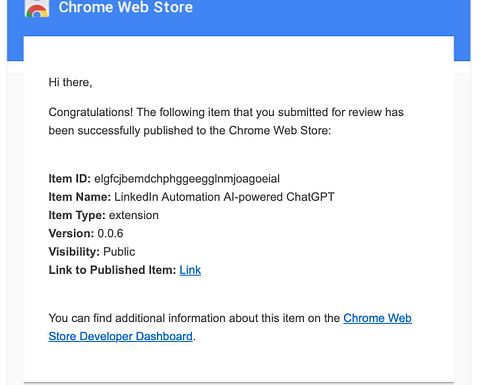480x385 pixels.
Task: Click the Chrome Web Store header title
Action: click(126, 7)
